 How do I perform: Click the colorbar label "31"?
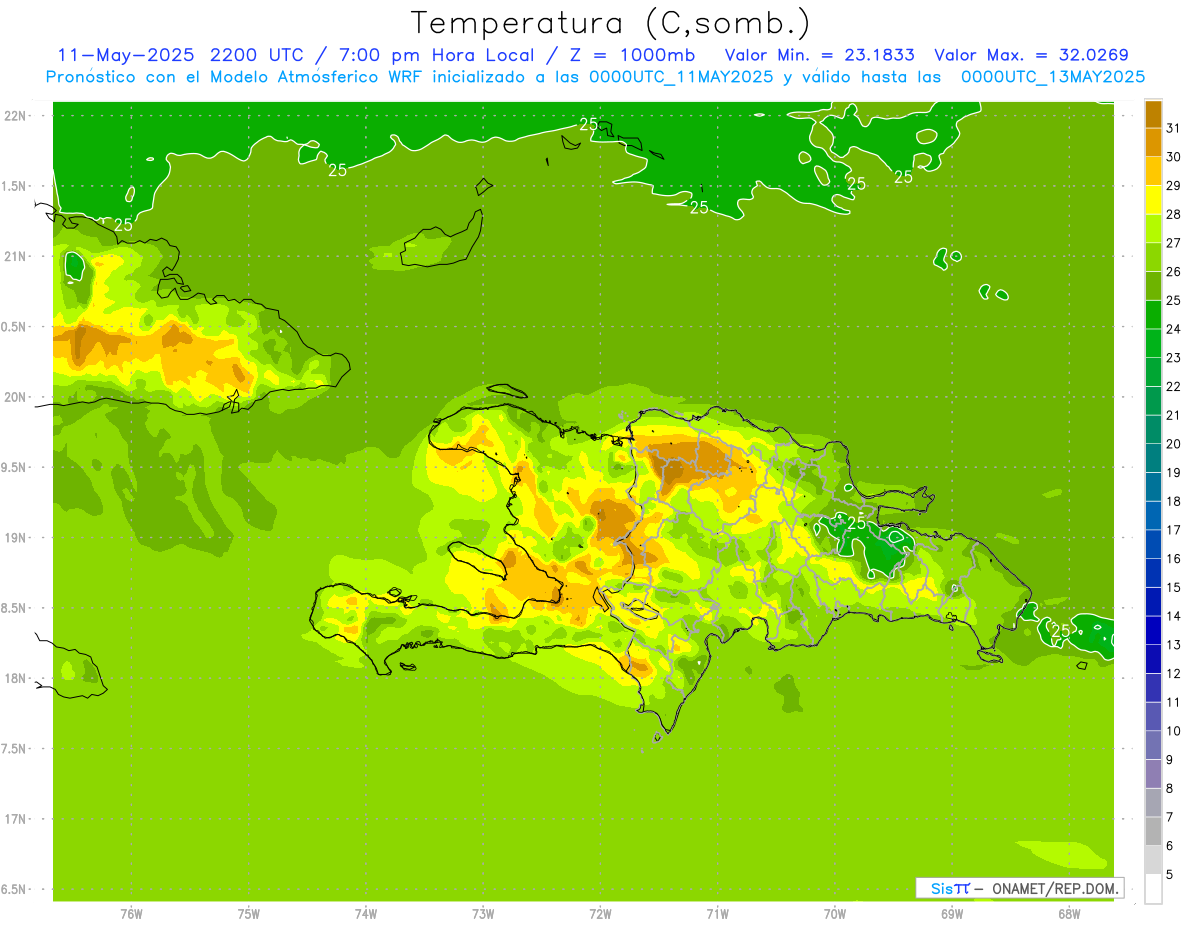pos(1174,128)
